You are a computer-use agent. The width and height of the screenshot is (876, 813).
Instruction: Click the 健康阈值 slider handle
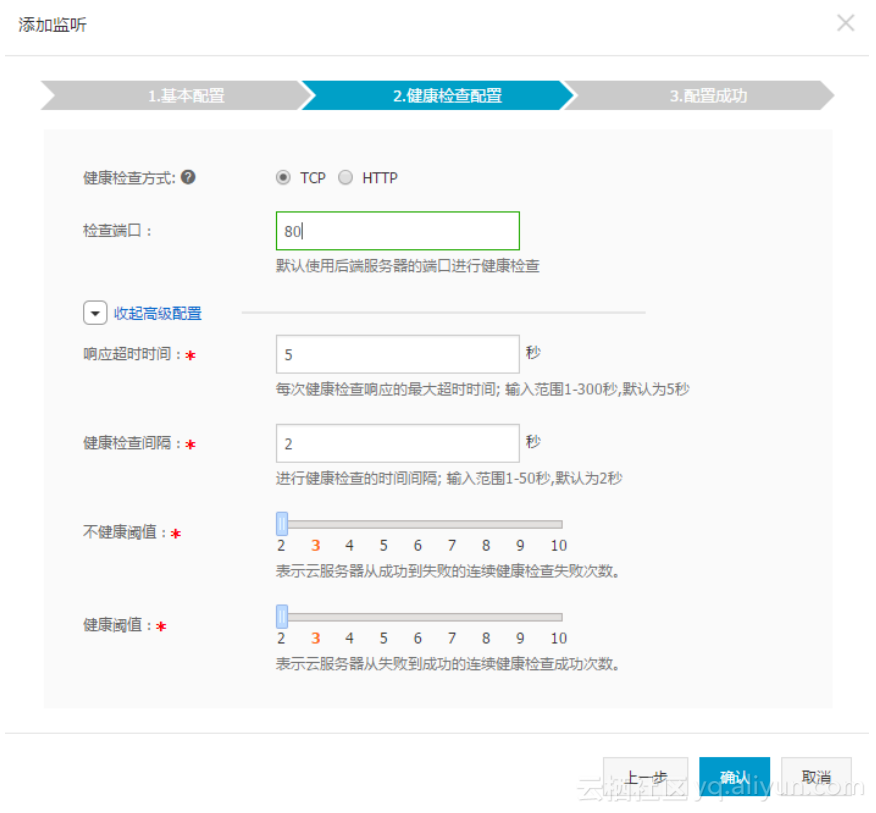[x=282, y=615]
